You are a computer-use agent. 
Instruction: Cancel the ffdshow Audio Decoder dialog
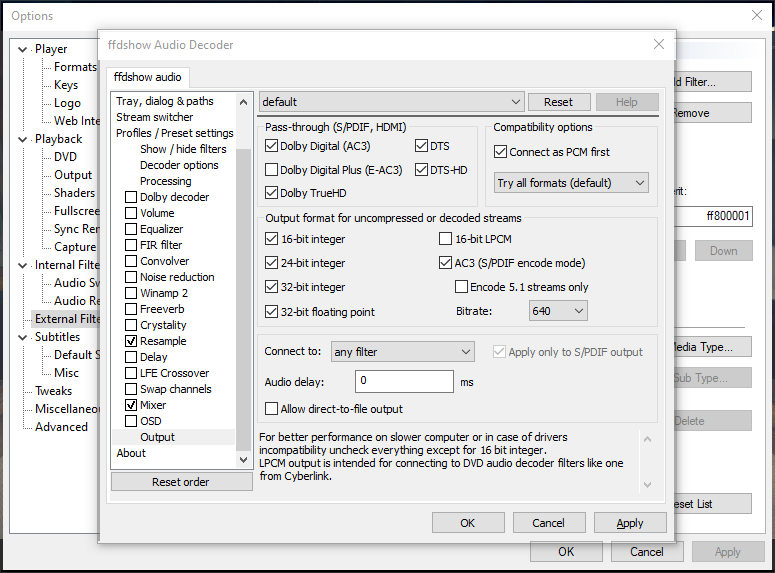(x=549, y=523)
